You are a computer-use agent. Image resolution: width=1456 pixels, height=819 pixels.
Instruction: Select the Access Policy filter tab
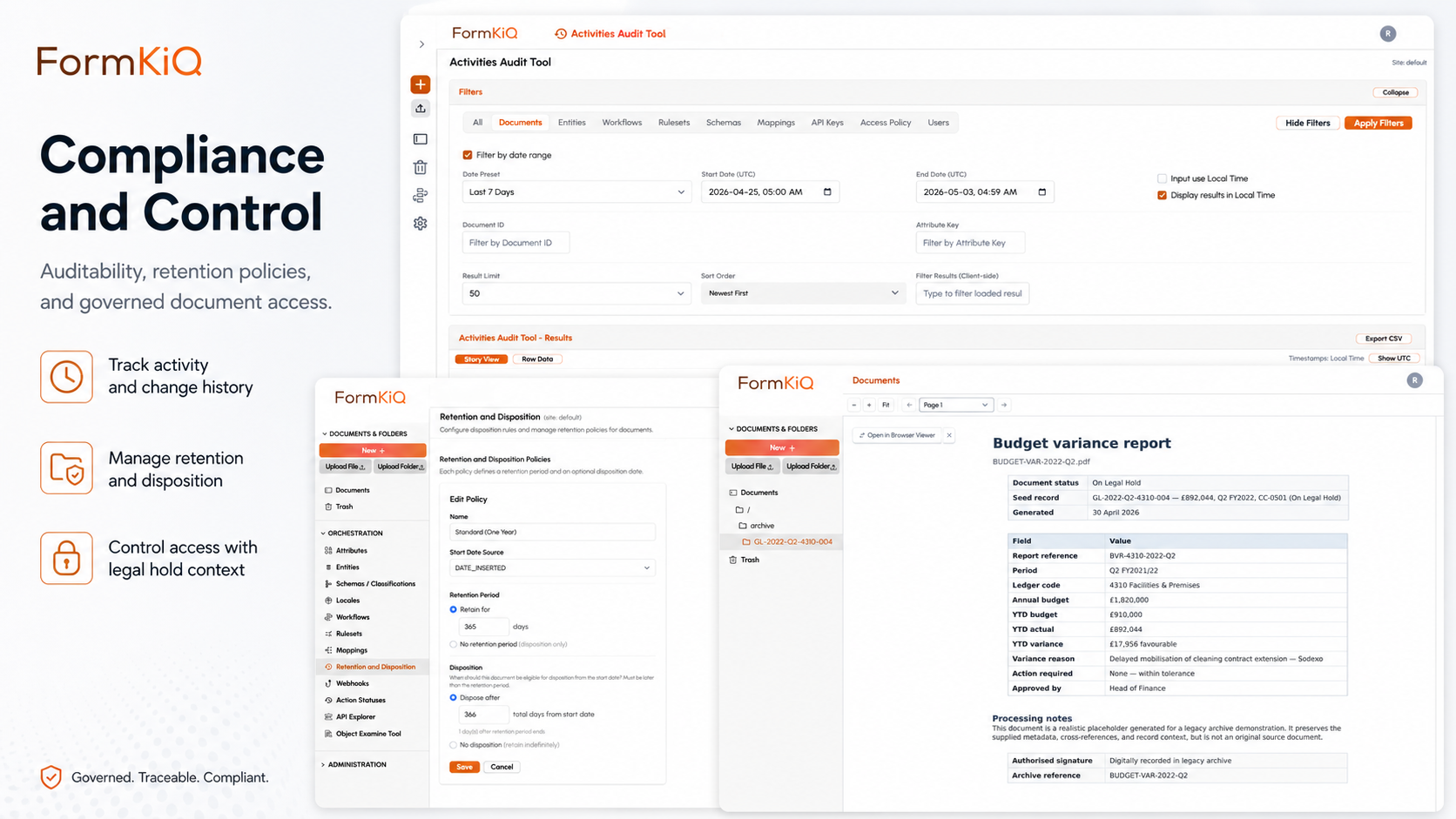coord(886,123)
